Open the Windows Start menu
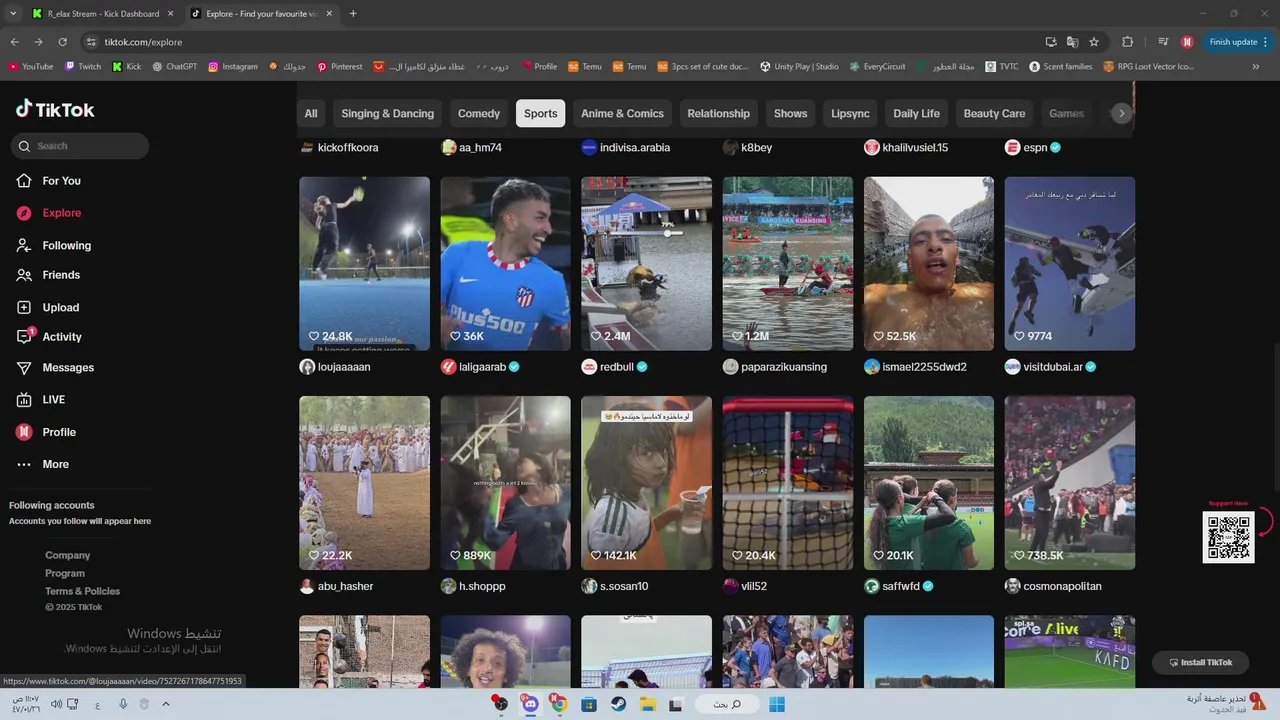1280x720 pixels. click(777, 704)
